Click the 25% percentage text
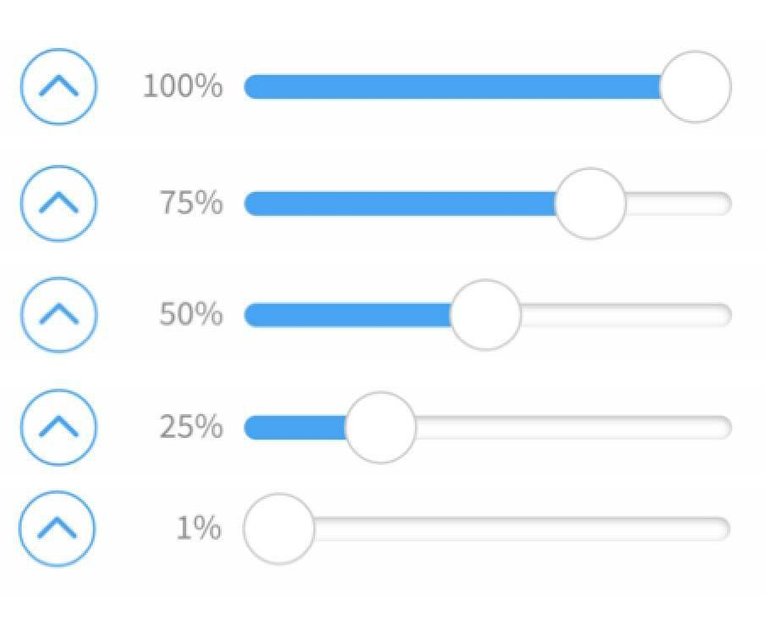This screenshot has height=618, width=768. (191, 427)
